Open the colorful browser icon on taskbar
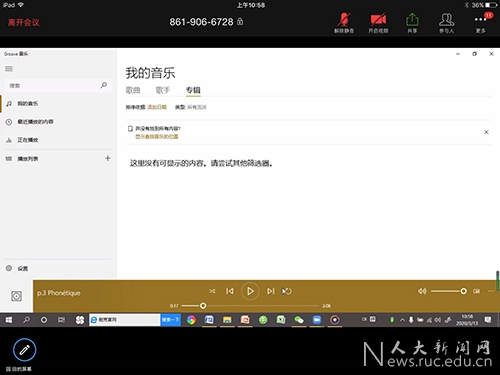The image size is (500, 375). (x=191, y=320)
